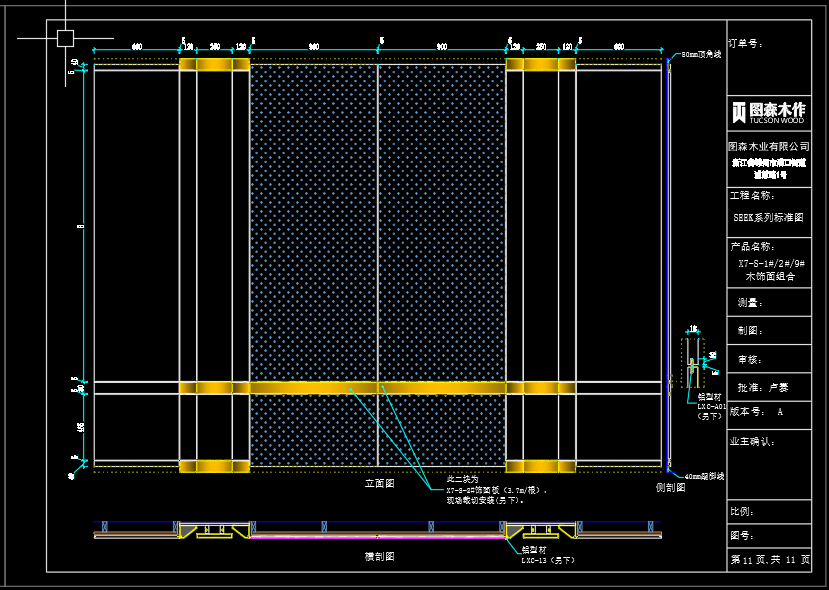The image size is (829, 590).
Task: Click the Tucson Wood logo in title block
Action: pos(768,112)
